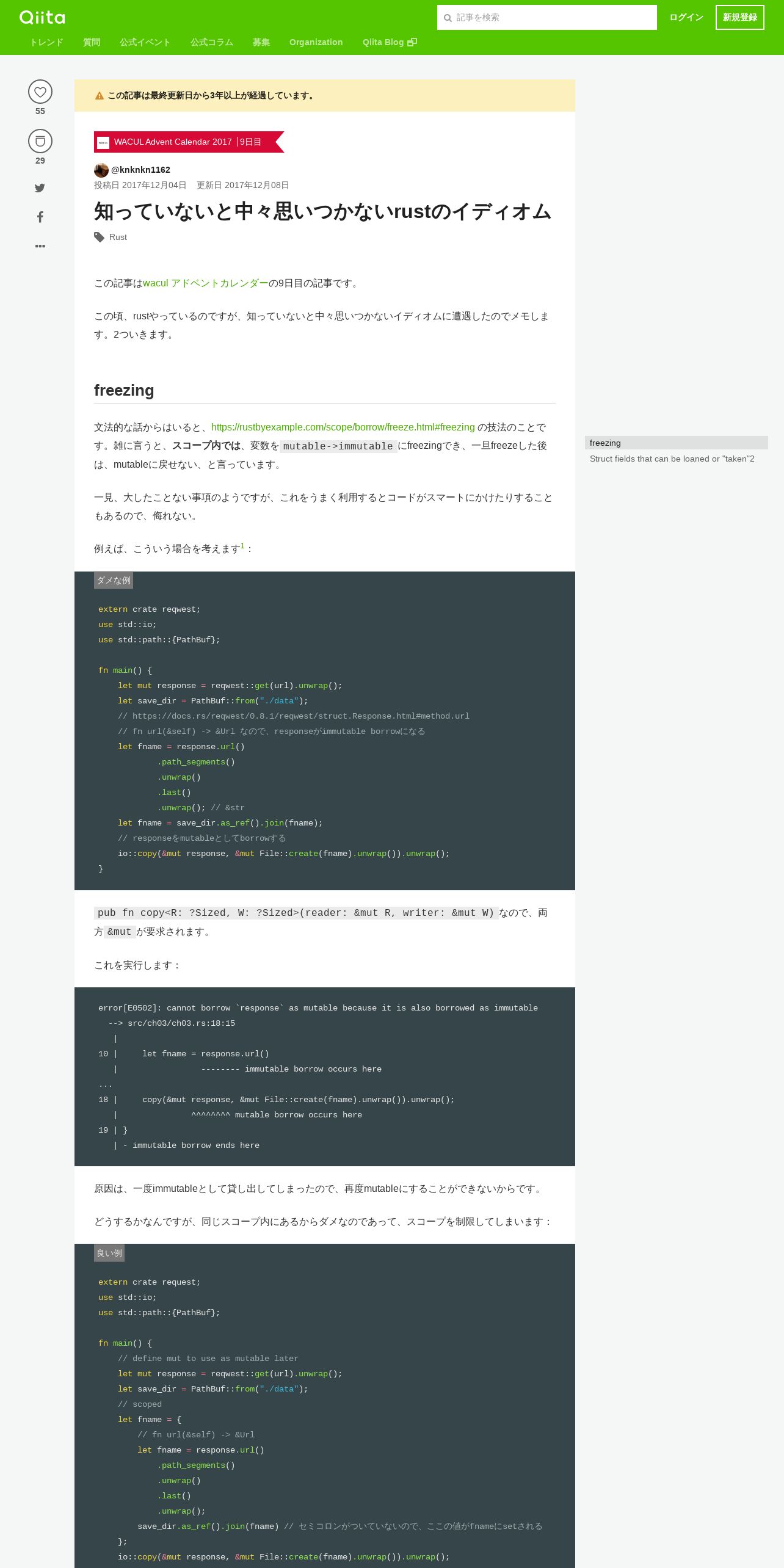Viewport: 784px width, 1568px height.
Task: Click the Rust tag icon
Action: pyautogui.click(x=99, y=237)
